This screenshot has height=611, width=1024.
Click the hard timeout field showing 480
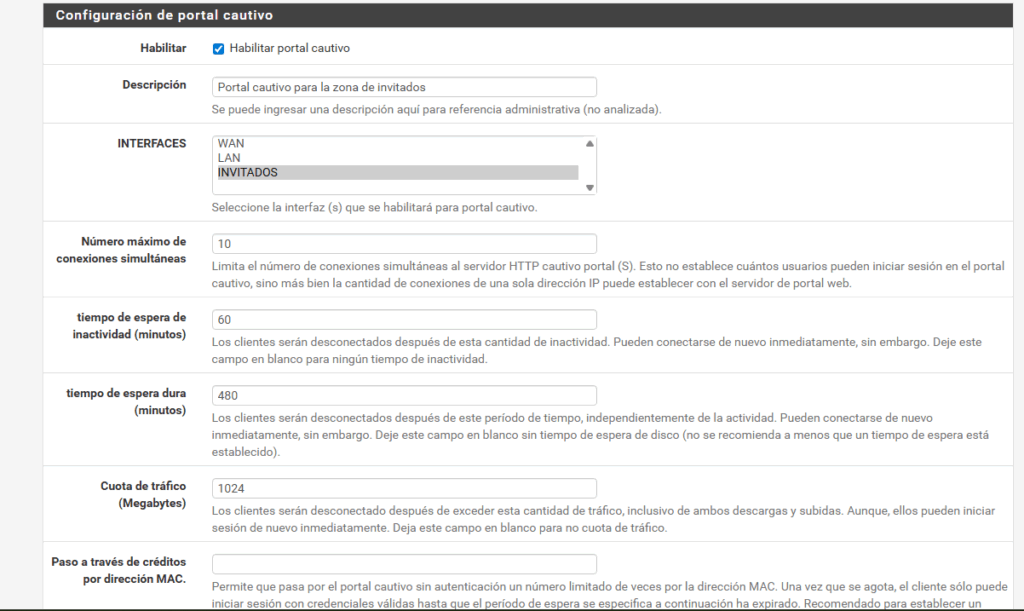(x=404, y=396)
